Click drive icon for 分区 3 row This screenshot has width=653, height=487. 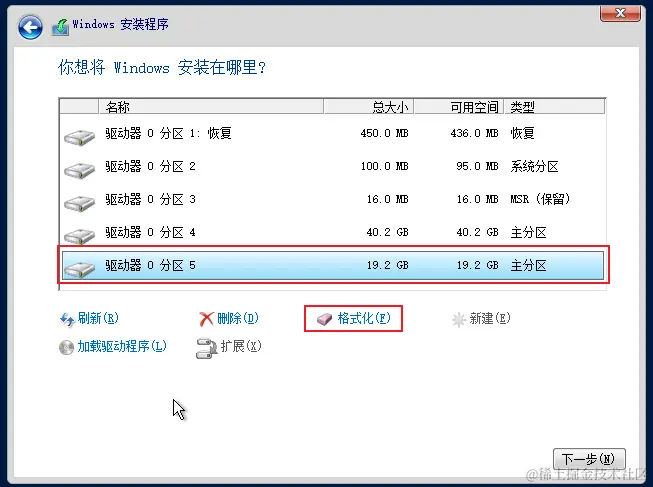[80, 202]
